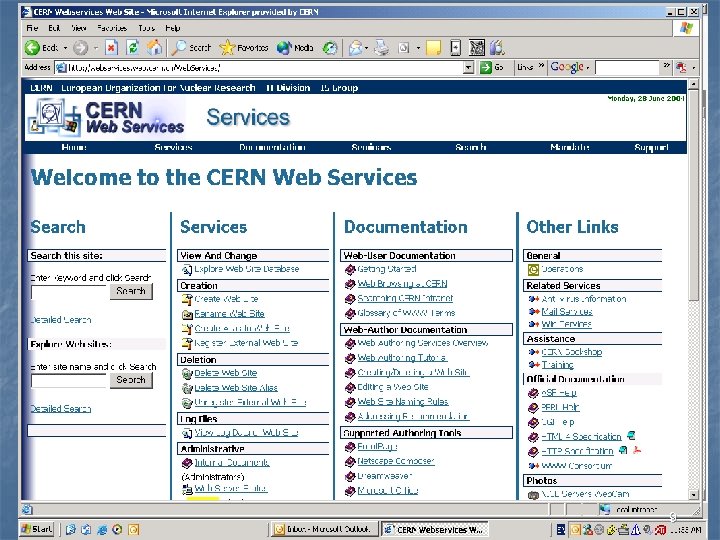Open the Mail icon dropdown arrow
720x540 pixels.
(366, 48)
